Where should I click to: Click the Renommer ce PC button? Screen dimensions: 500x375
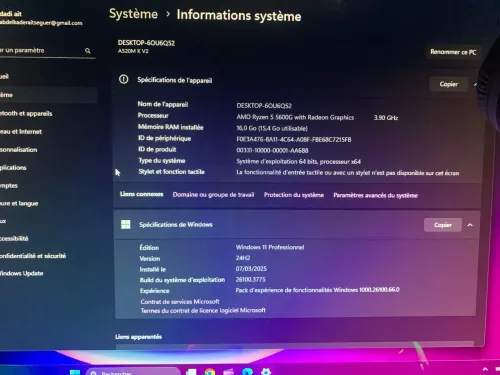point(453,52)
